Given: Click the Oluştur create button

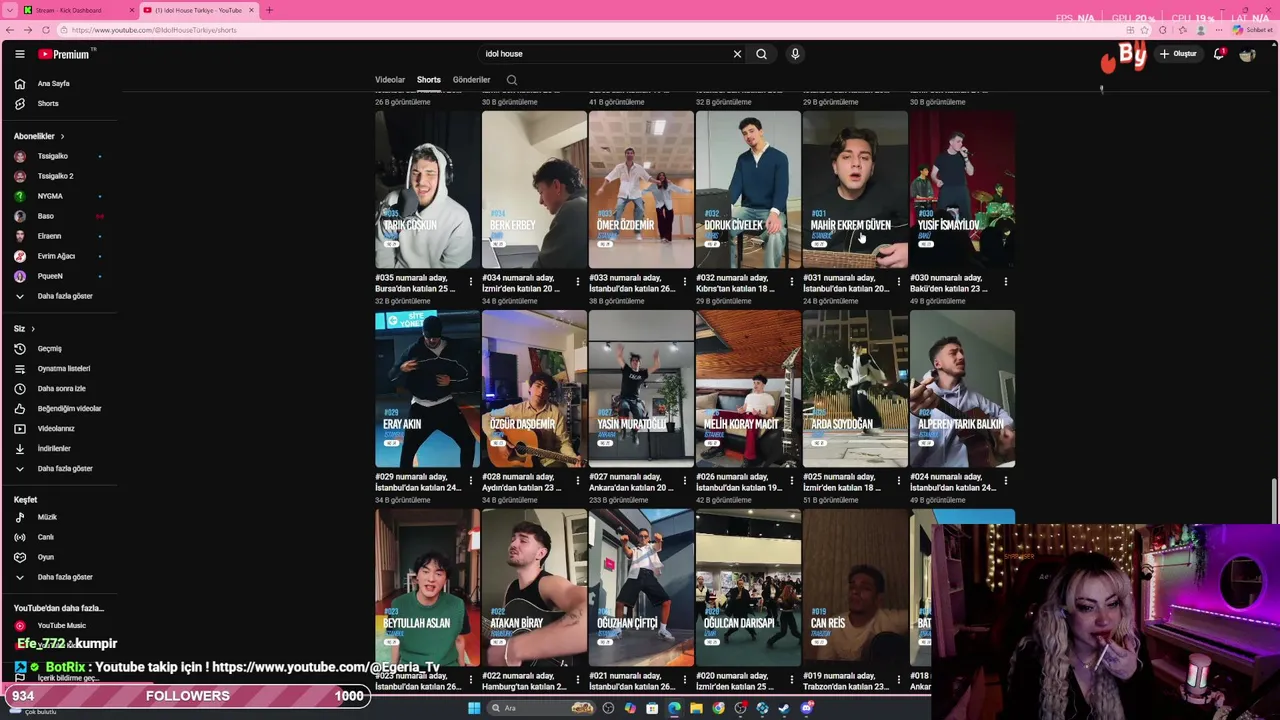Looking at the screenshot, I should tap(1179, 54).
